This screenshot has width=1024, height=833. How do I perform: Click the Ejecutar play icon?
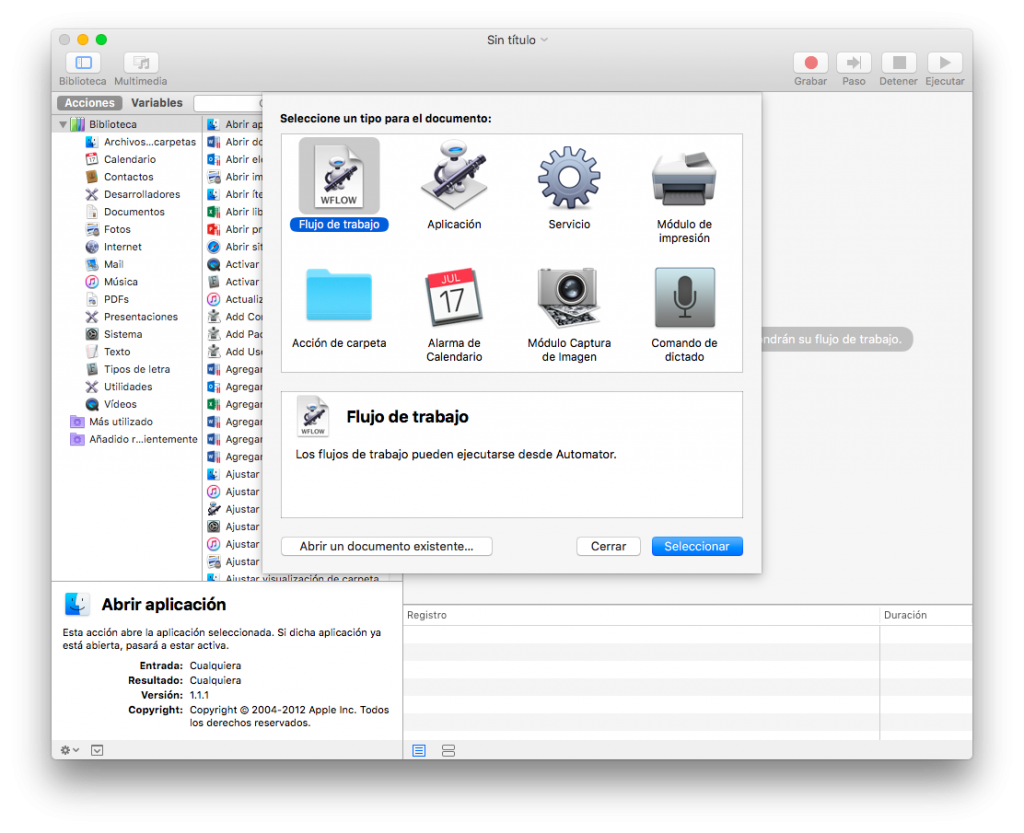click(x=944, y=60)
